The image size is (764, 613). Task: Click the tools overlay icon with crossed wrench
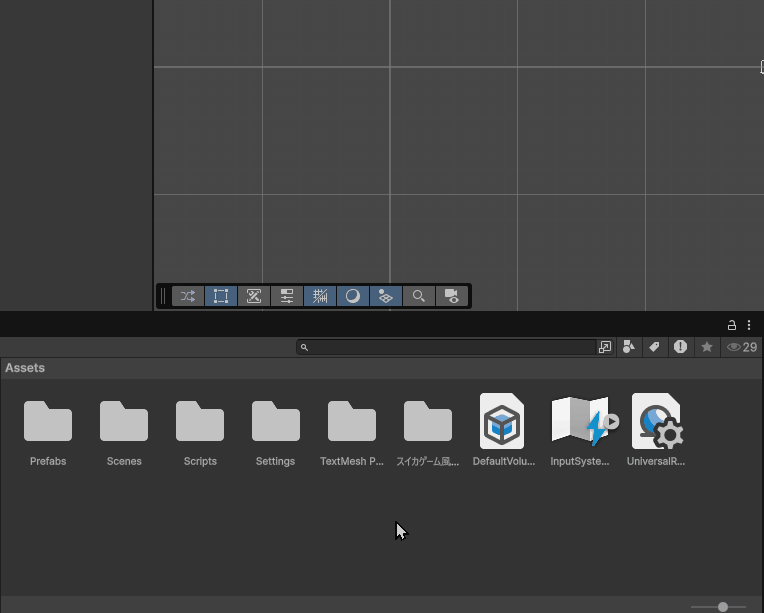pyautogui.click(x=254, y=296)
